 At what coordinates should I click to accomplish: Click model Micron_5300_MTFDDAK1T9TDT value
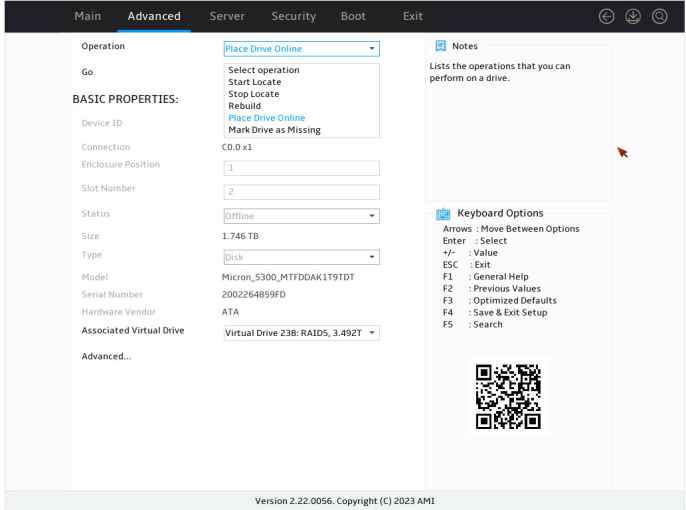288,277
